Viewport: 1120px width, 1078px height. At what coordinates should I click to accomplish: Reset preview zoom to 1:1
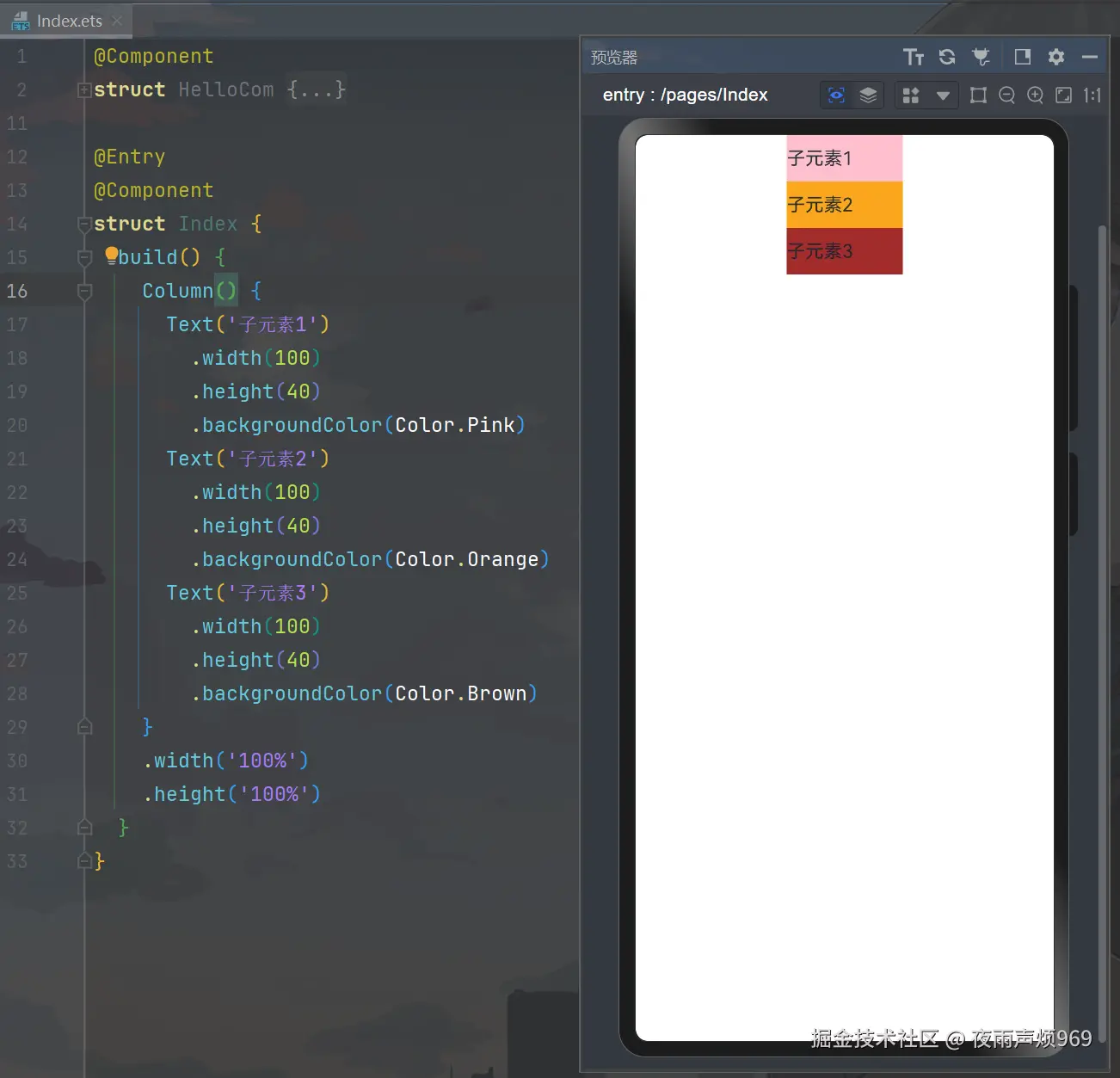1092,95
